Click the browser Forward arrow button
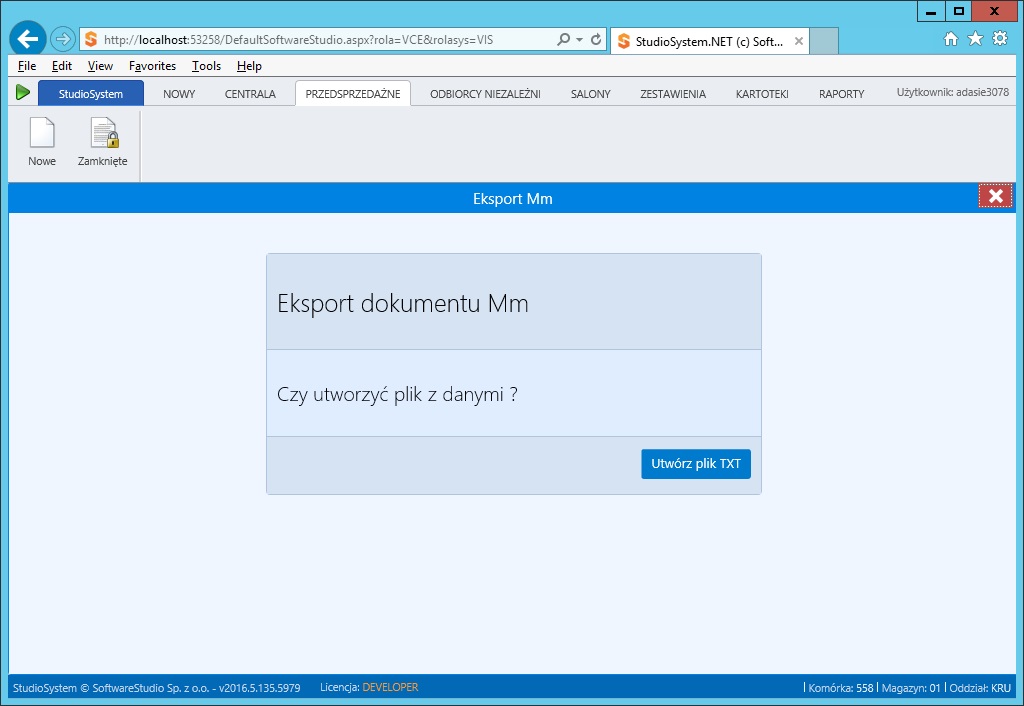Screen dimensions: 1024x706 pyautogui.click(x=63, y=39)
